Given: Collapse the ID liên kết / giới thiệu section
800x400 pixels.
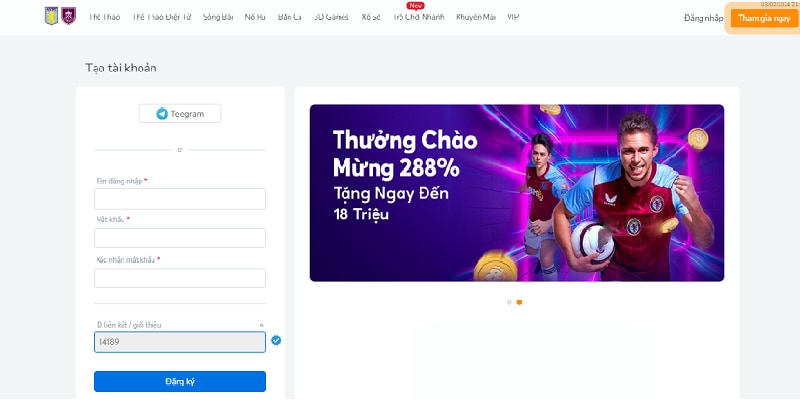Looking at the screenshot, I should click(x=261, y=325).
